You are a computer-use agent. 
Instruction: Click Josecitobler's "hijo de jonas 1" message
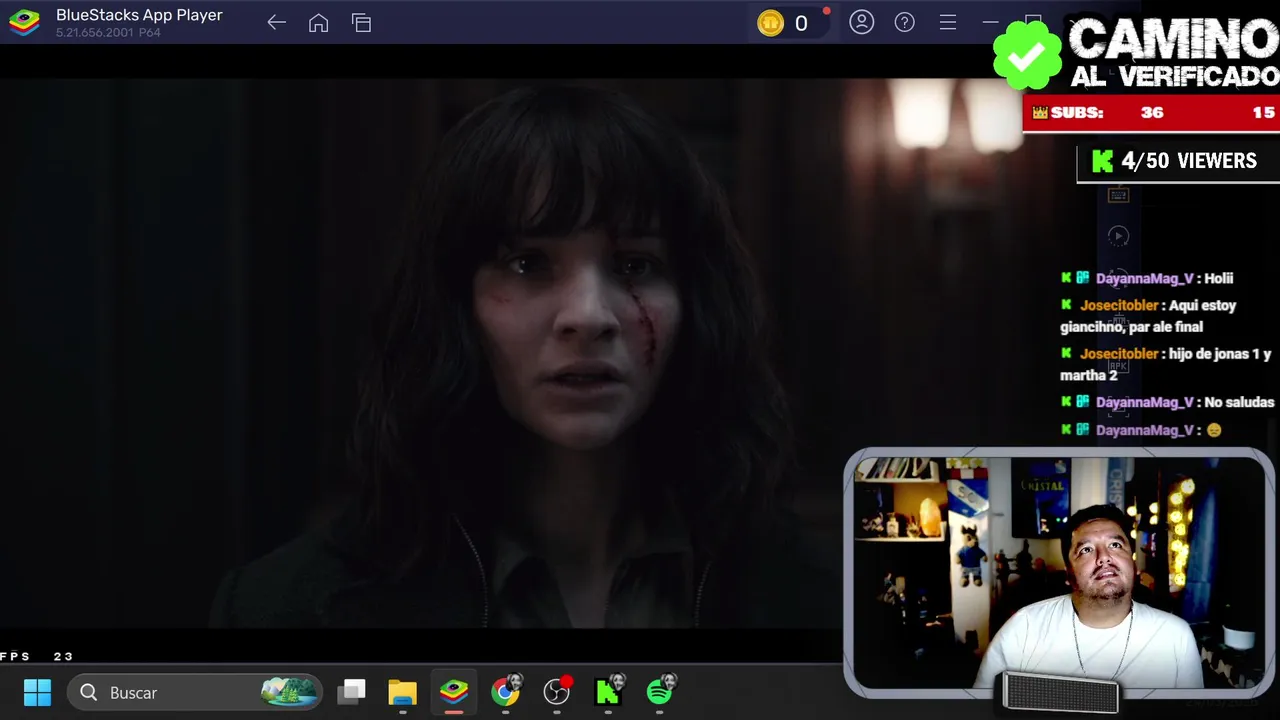click(1165, 364)
